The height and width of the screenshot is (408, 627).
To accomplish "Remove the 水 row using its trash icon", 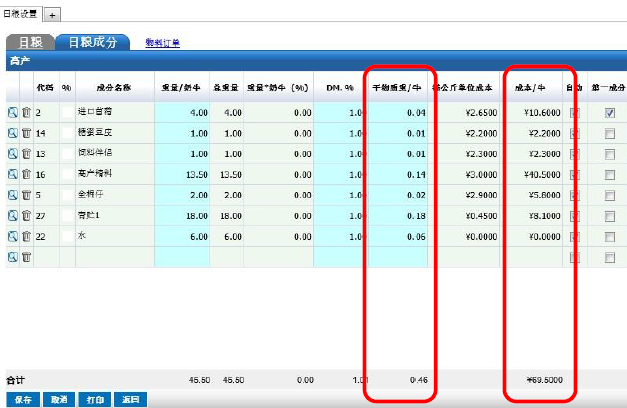I will pyautogui.click(x=27, y=236).
